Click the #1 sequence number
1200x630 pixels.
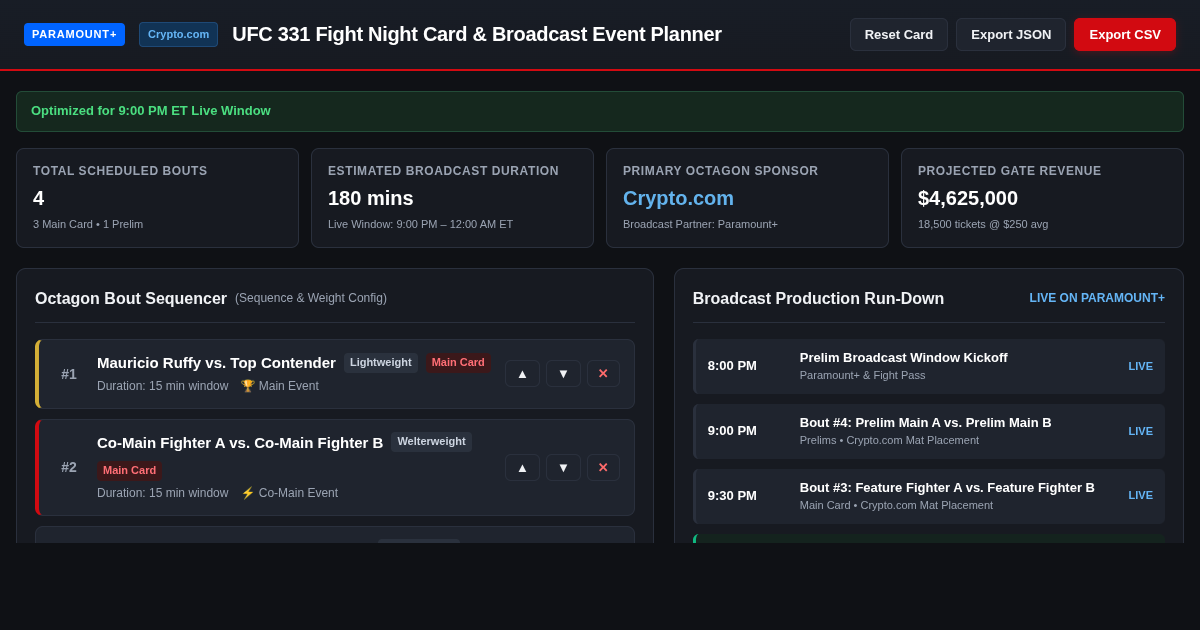[x=69, y=374]
